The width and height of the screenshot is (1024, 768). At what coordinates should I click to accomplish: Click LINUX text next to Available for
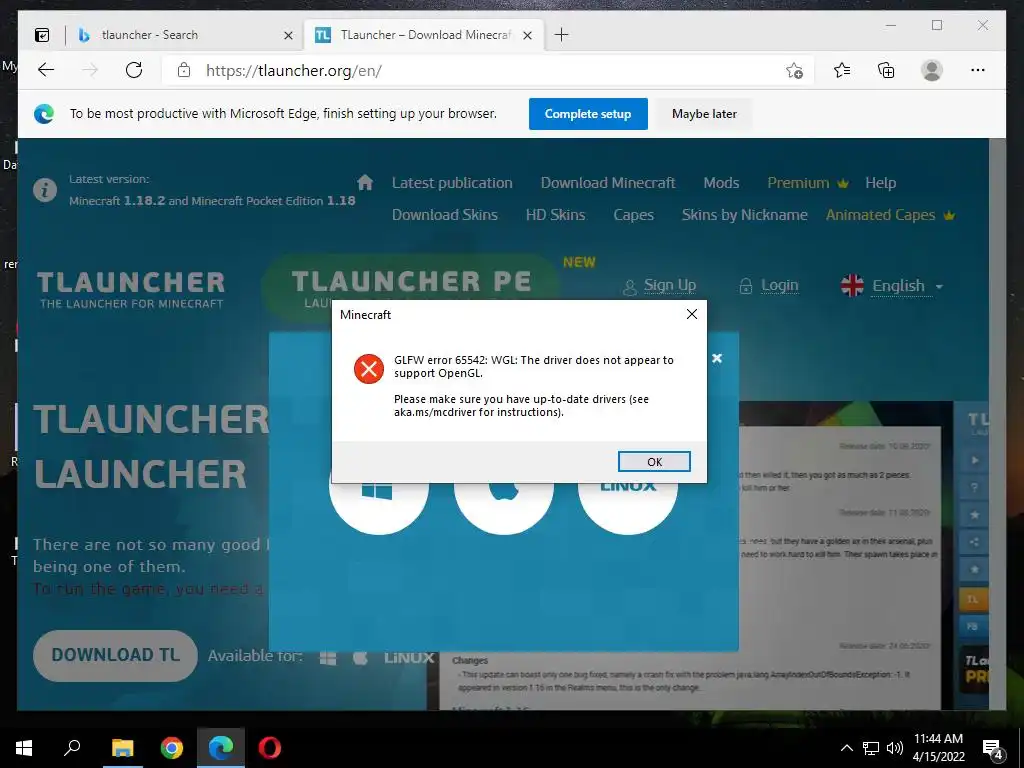click(409, 658)
